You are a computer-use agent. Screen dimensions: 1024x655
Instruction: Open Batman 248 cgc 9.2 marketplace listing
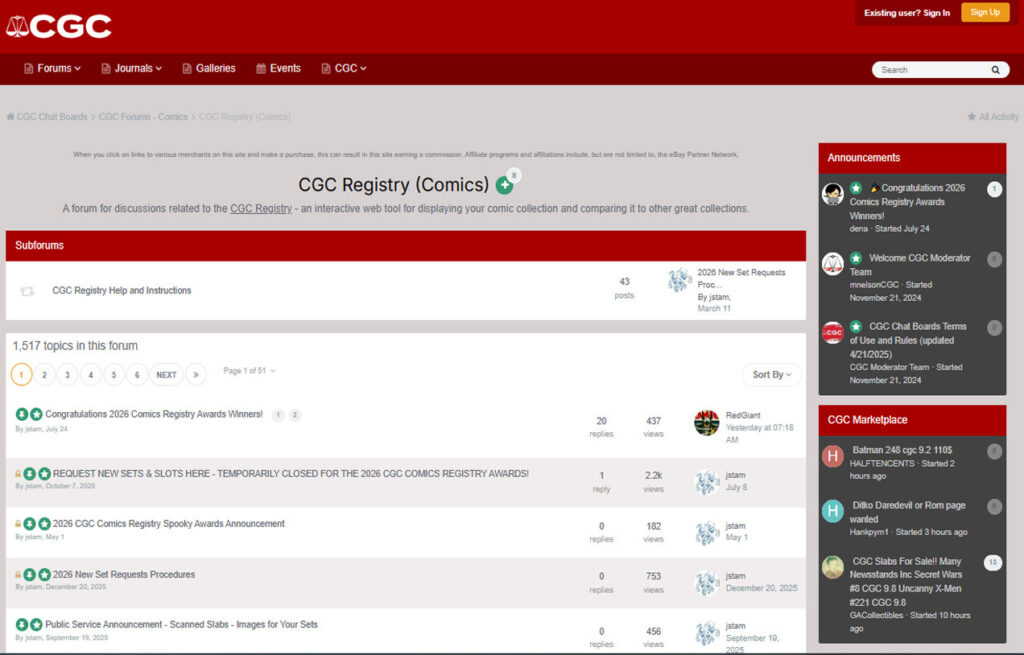[x=902, y=450]
